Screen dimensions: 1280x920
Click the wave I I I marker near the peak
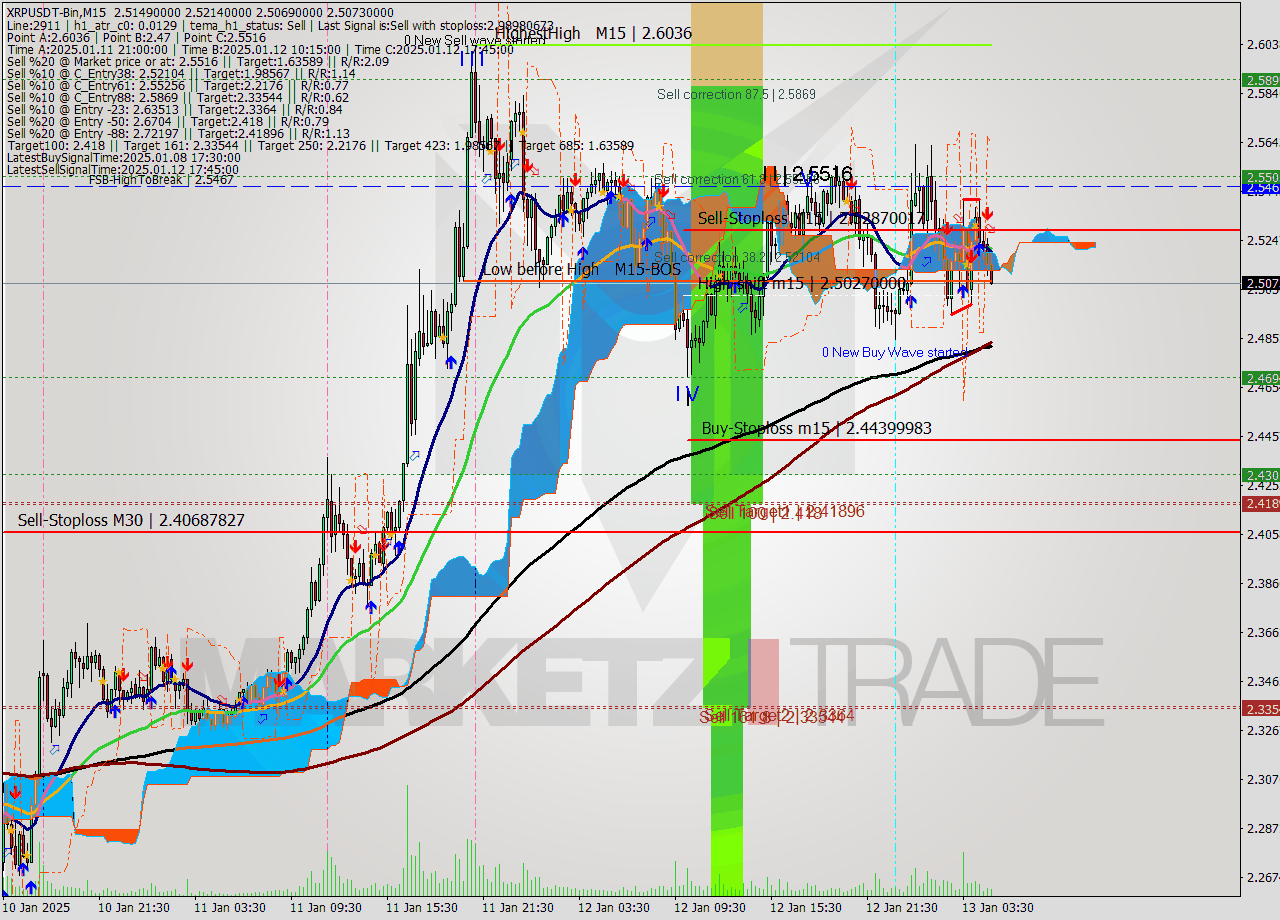click(x=473, y=59)
